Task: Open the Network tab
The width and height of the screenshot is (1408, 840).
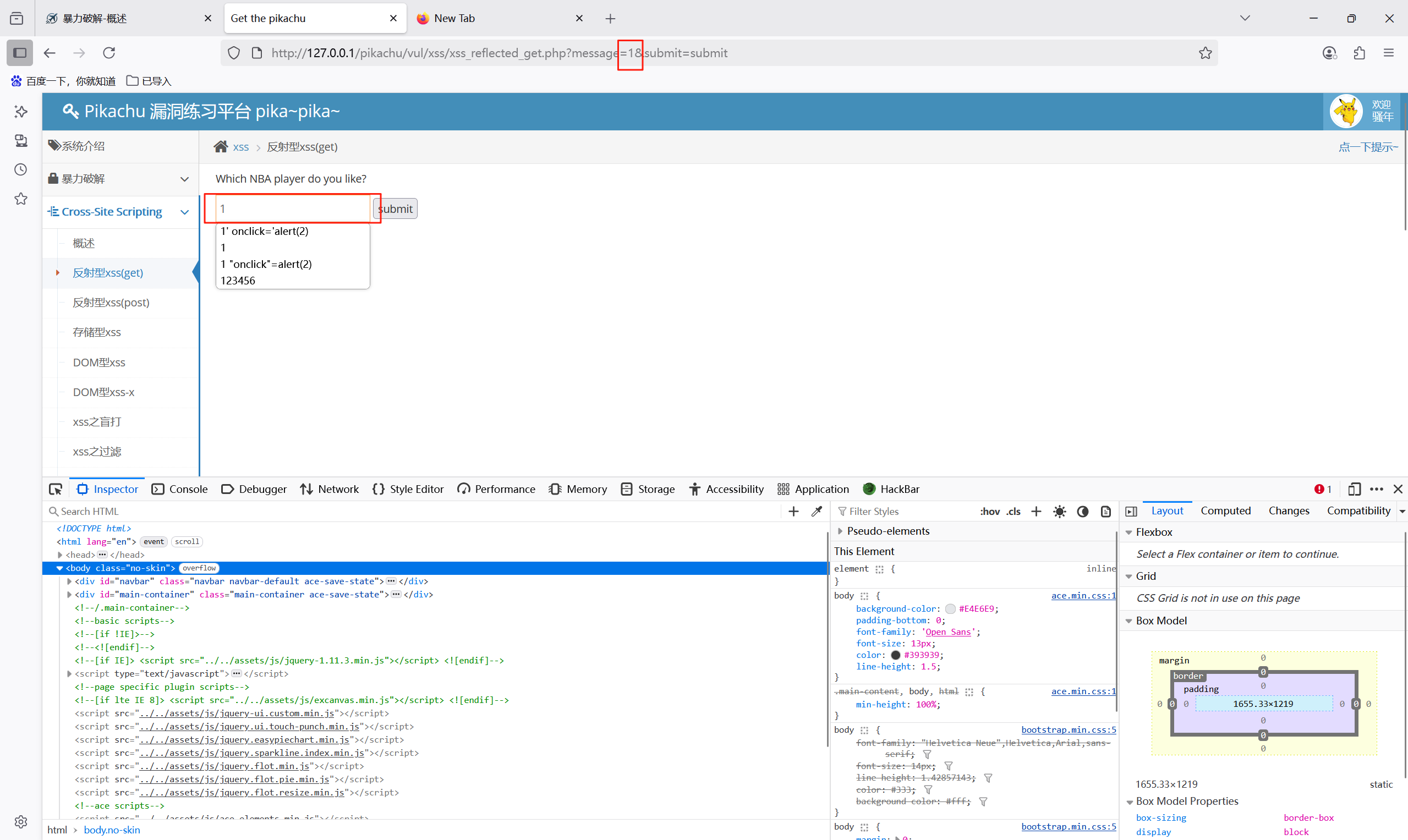Action: point(330,489)
